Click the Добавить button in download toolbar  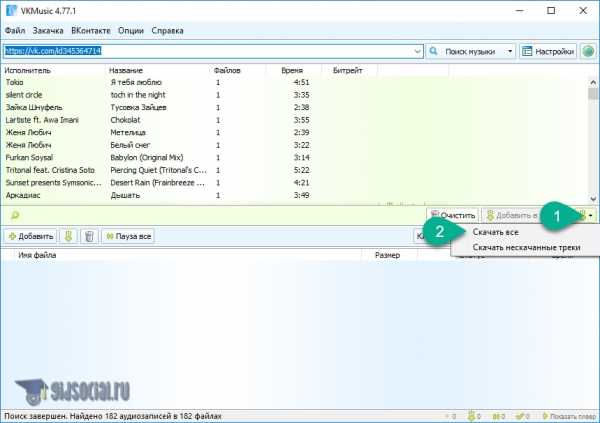31,237
